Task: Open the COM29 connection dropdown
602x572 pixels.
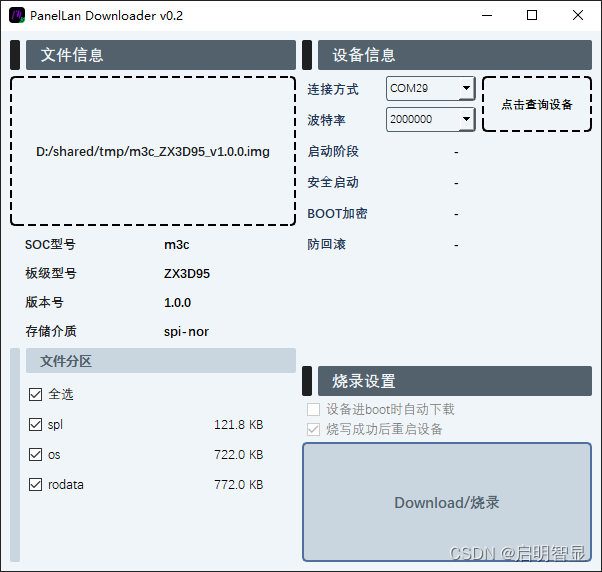Action: click(x=430, y=88)
